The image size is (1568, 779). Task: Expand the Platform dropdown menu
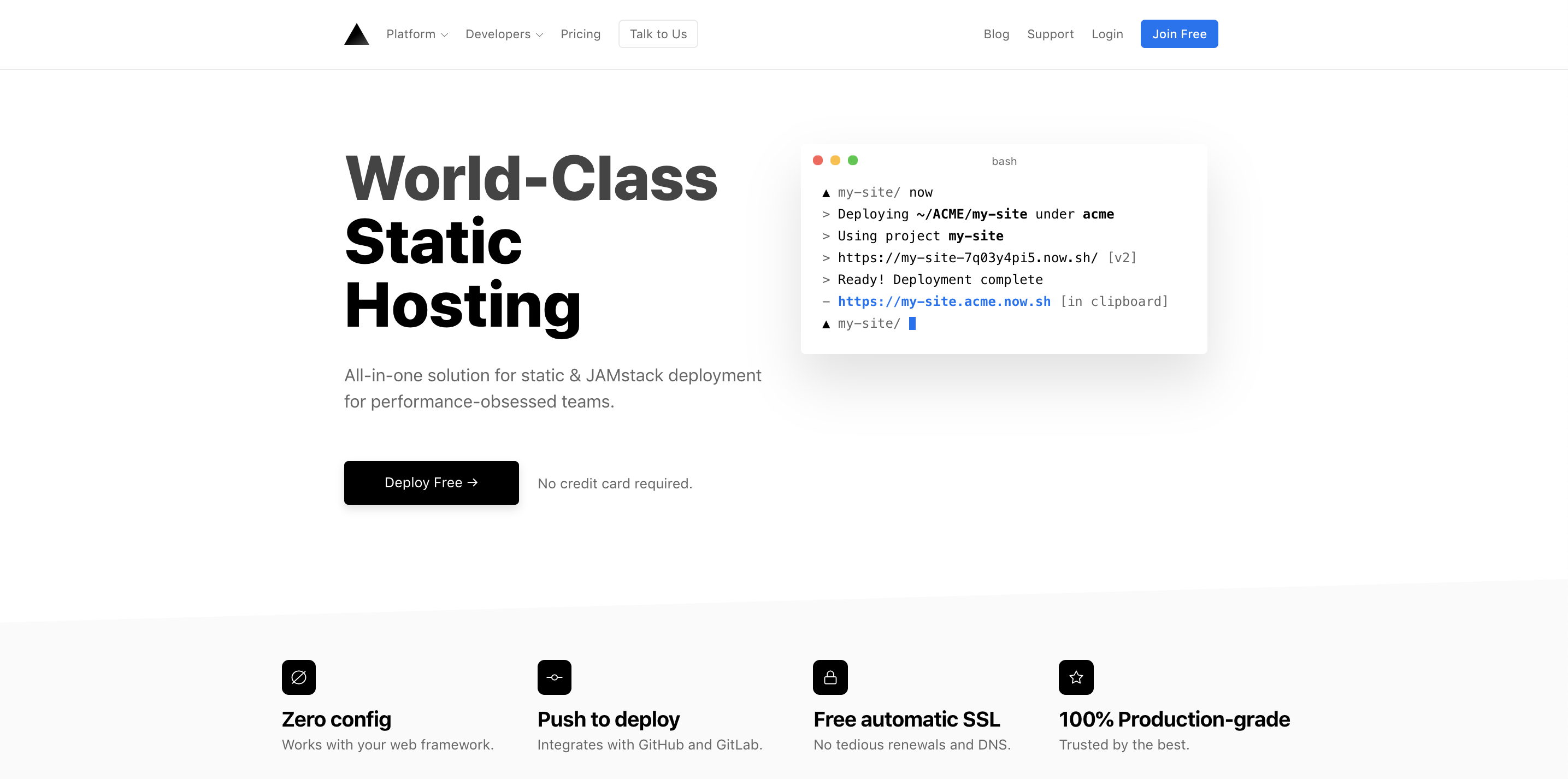coord(417,34)
